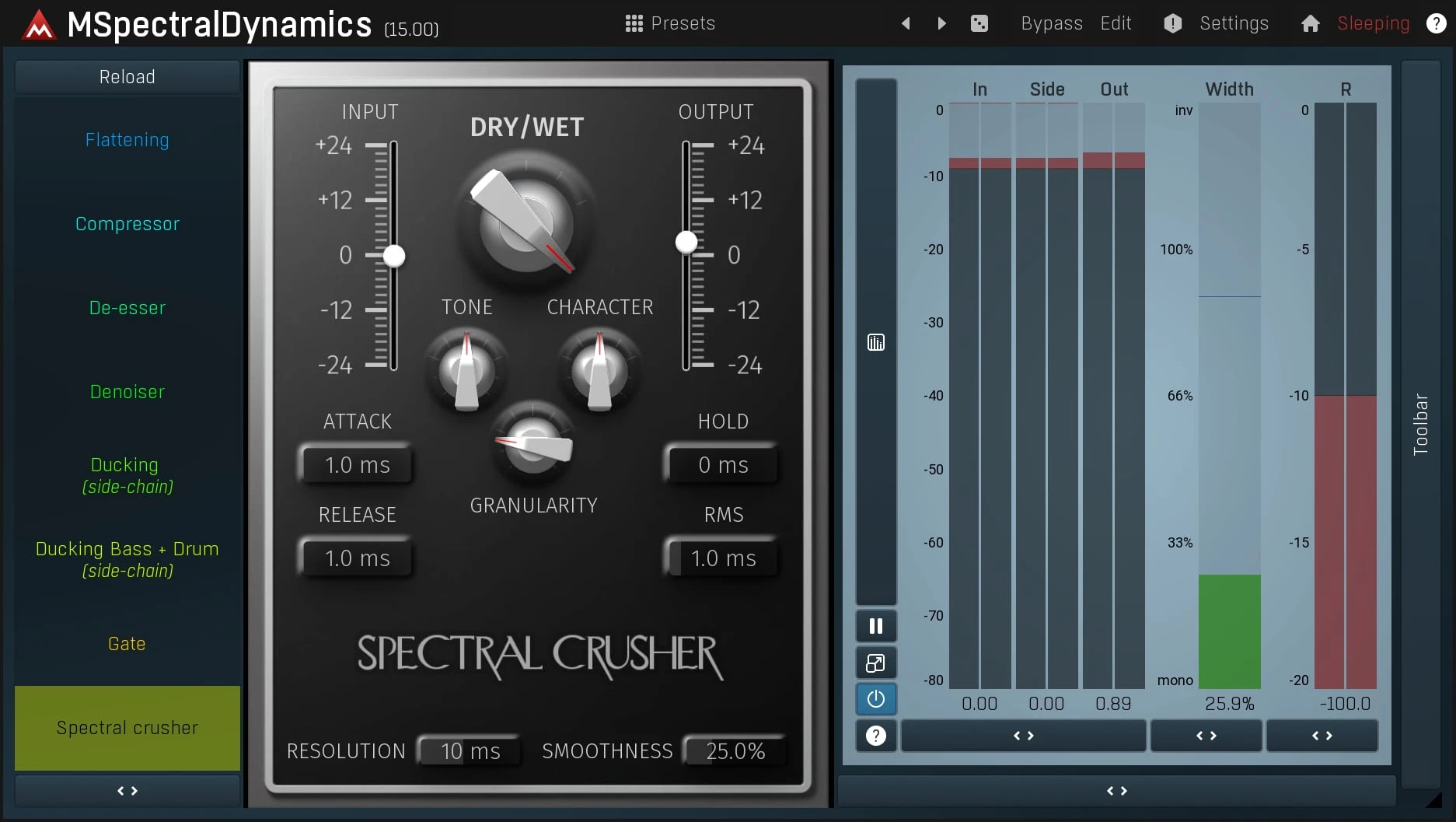Open the Presets menu
This screenshot has height=822, width=1456.
pos(670,23)
